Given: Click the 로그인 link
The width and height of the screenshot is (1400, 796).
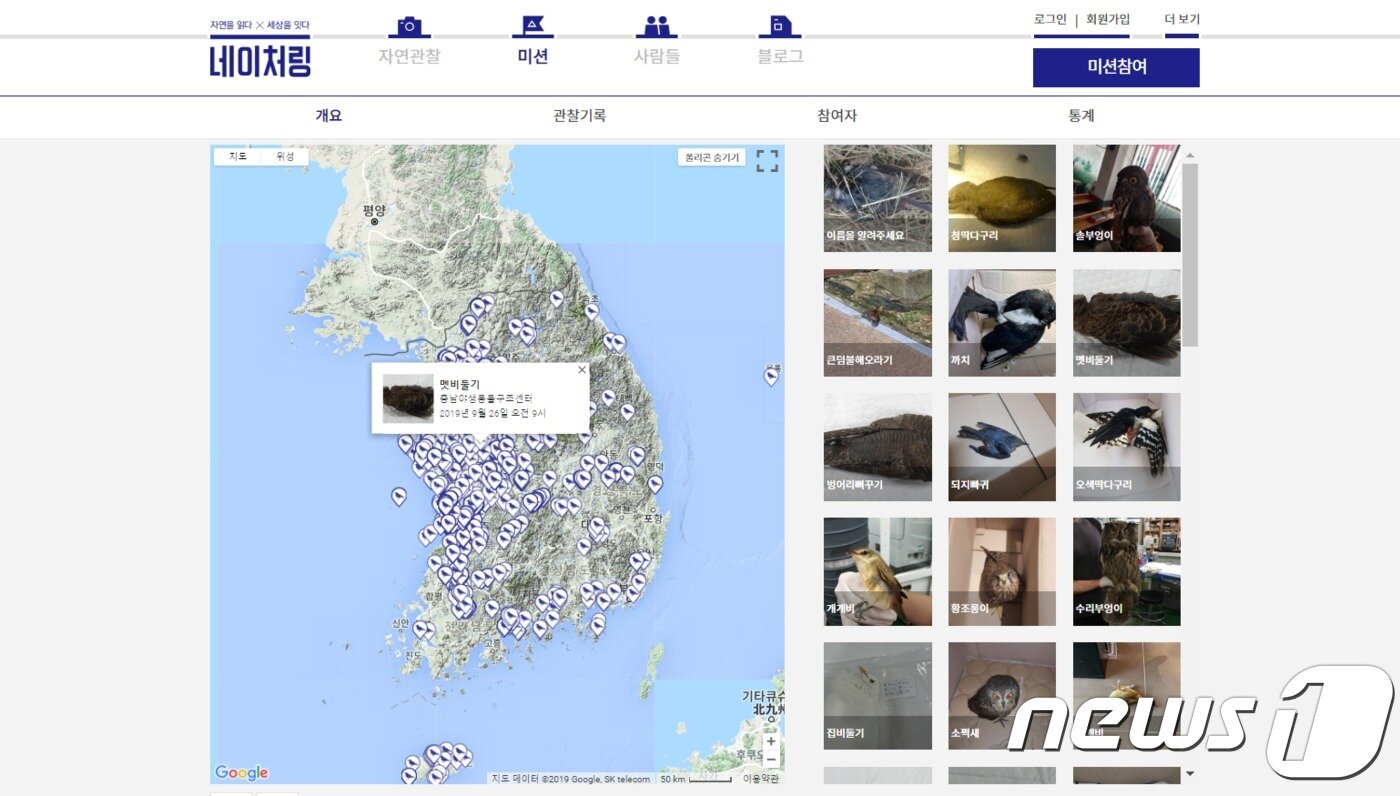Looking at the screenshot, I should tap(1050, 19).
